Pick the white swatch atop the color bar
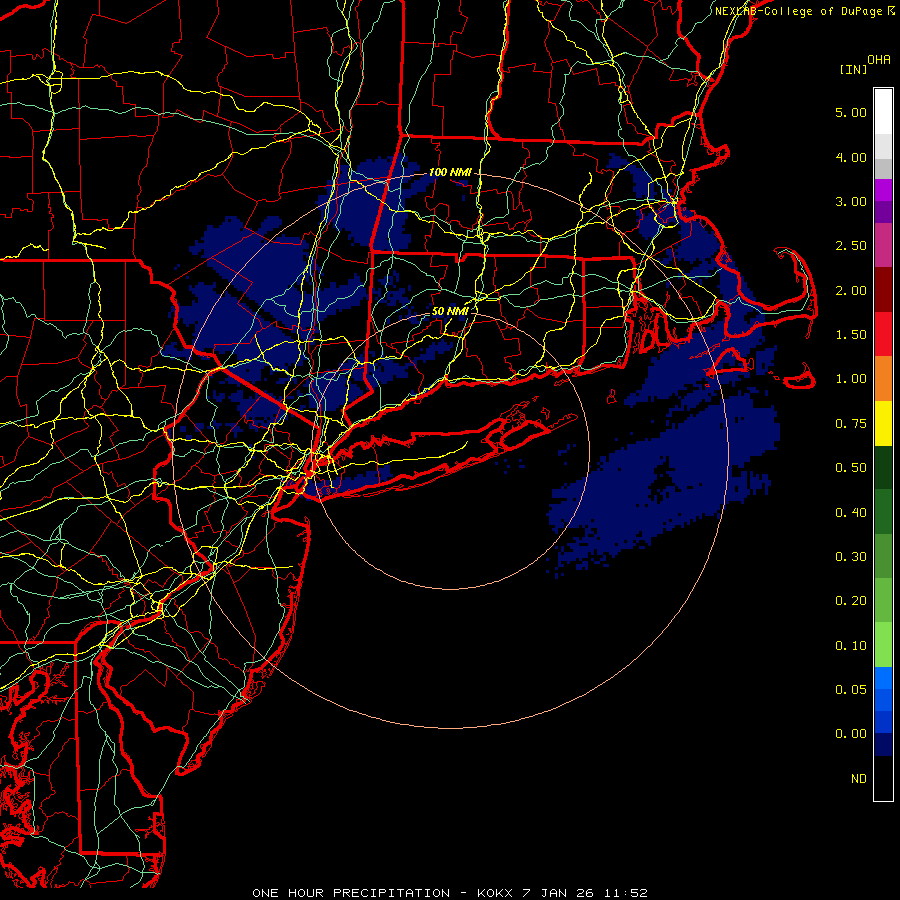 (x=883, y=112)
